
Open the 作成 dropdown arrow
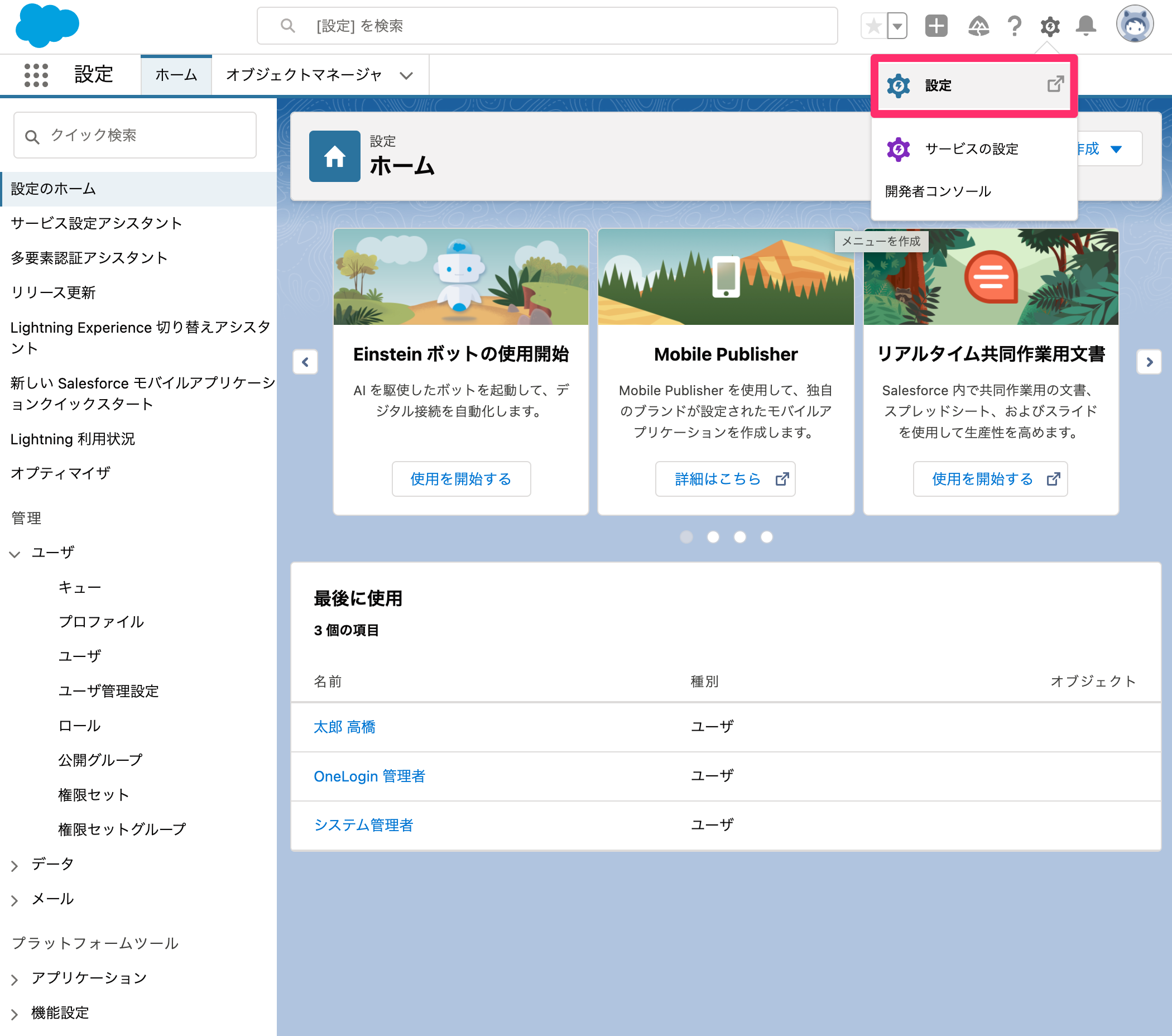(1115, 149)
